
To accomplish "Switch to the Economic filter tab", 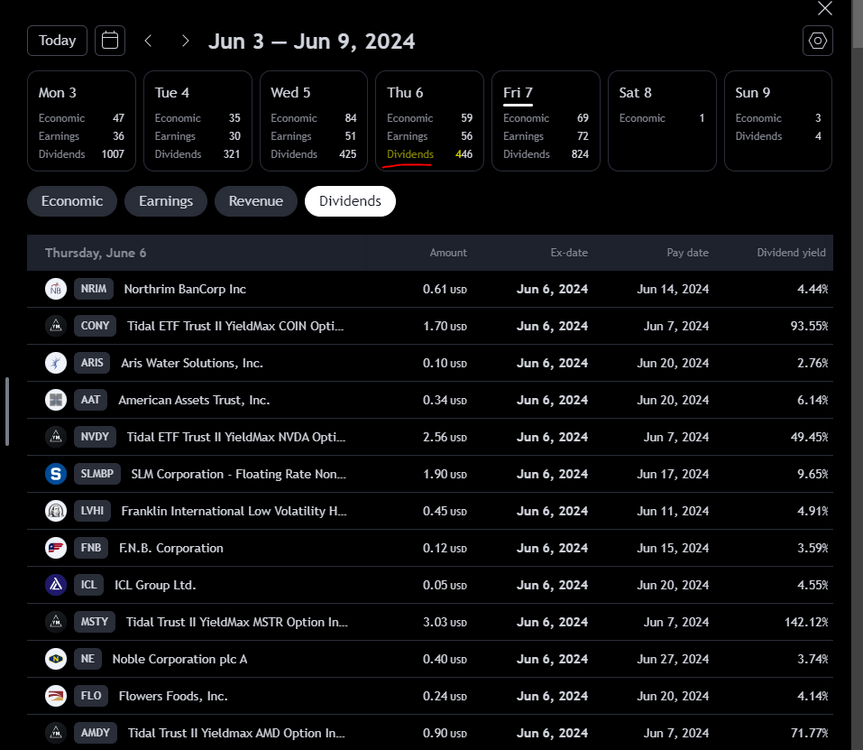I will (72, 201).
